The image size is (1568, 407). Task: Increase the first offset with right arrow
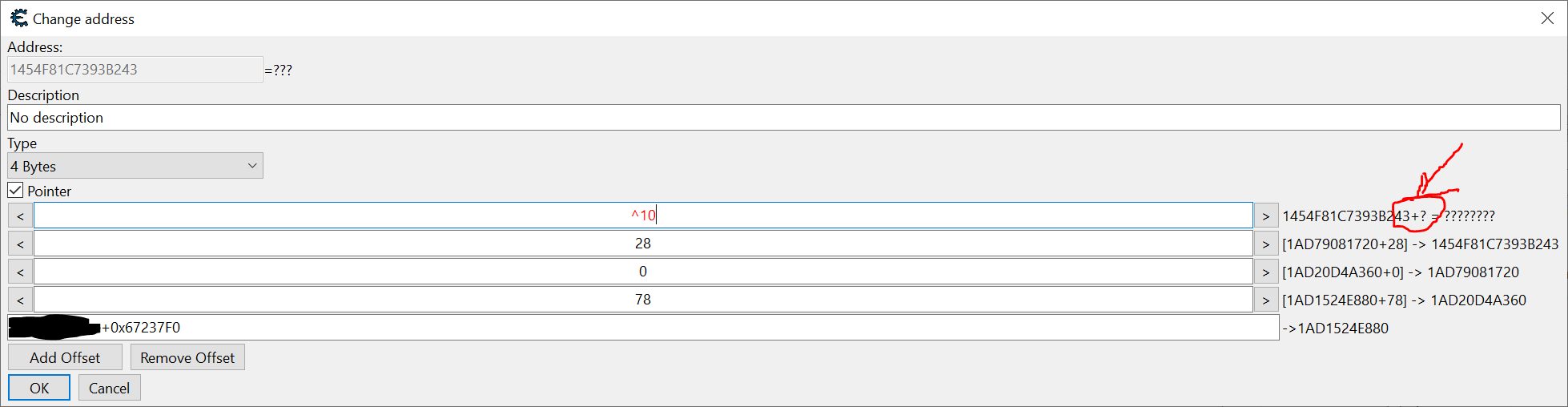(1265, 216)
